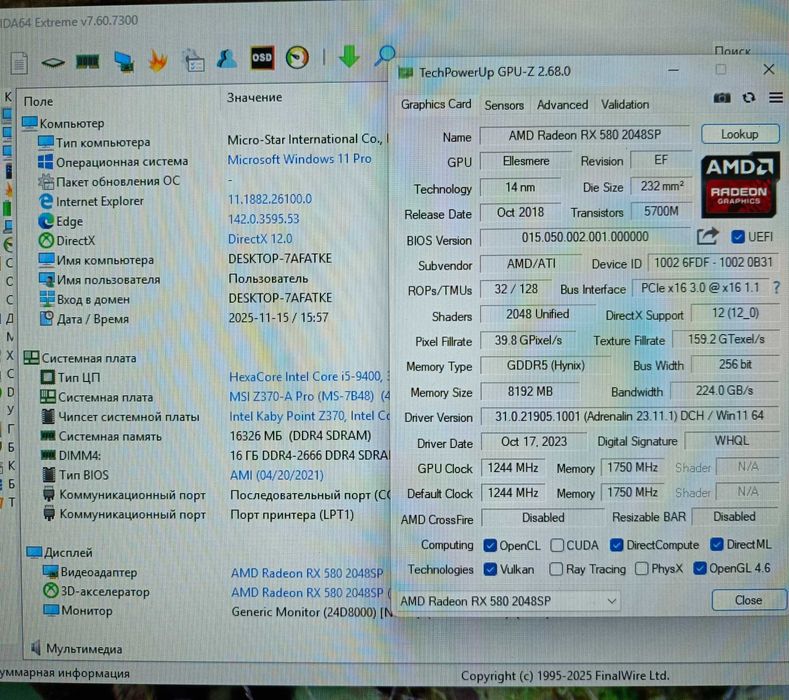
Task: Switch to the Advanced tab
Action: 562,105
